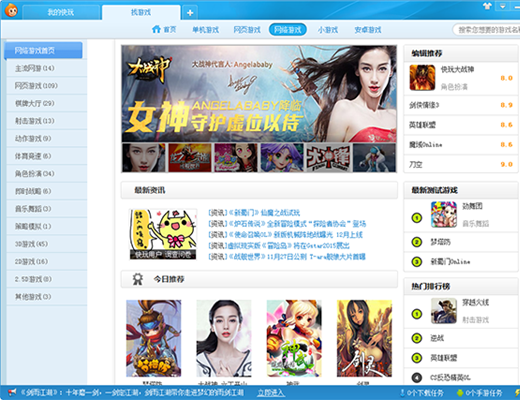520x400 pixels.
Task: Select 即时战略 (6) category
Action: click(x=47, y=191)
